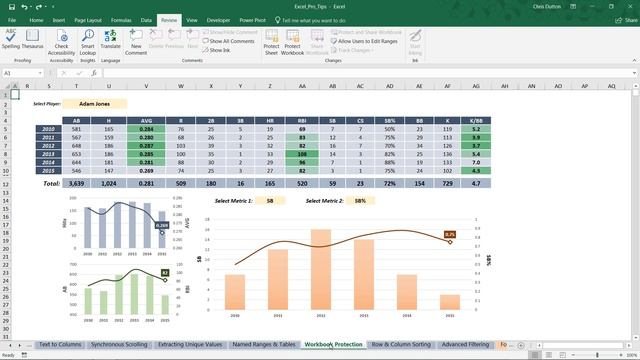Select the Metric 1 cell SB
This screenshot has width=640, height=360.
270,201
